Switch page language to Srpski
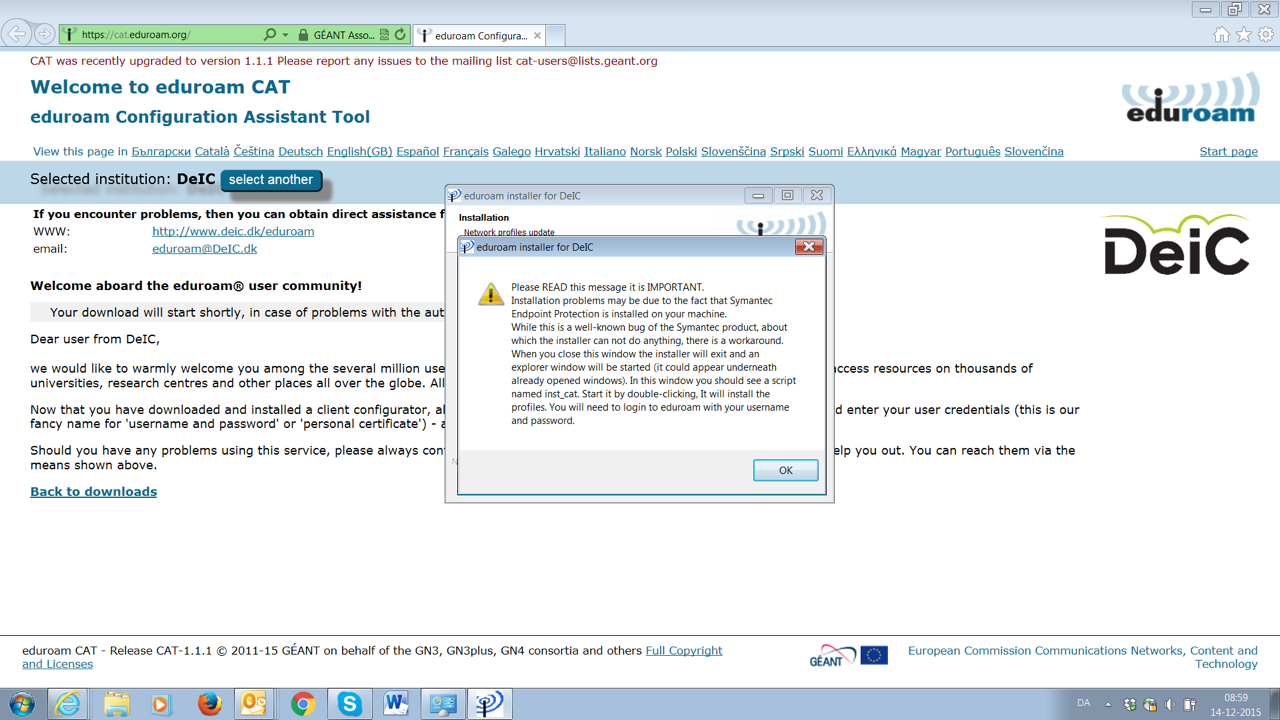Image resolution: width=1280 pixels, height=720 pixels. 787,152
